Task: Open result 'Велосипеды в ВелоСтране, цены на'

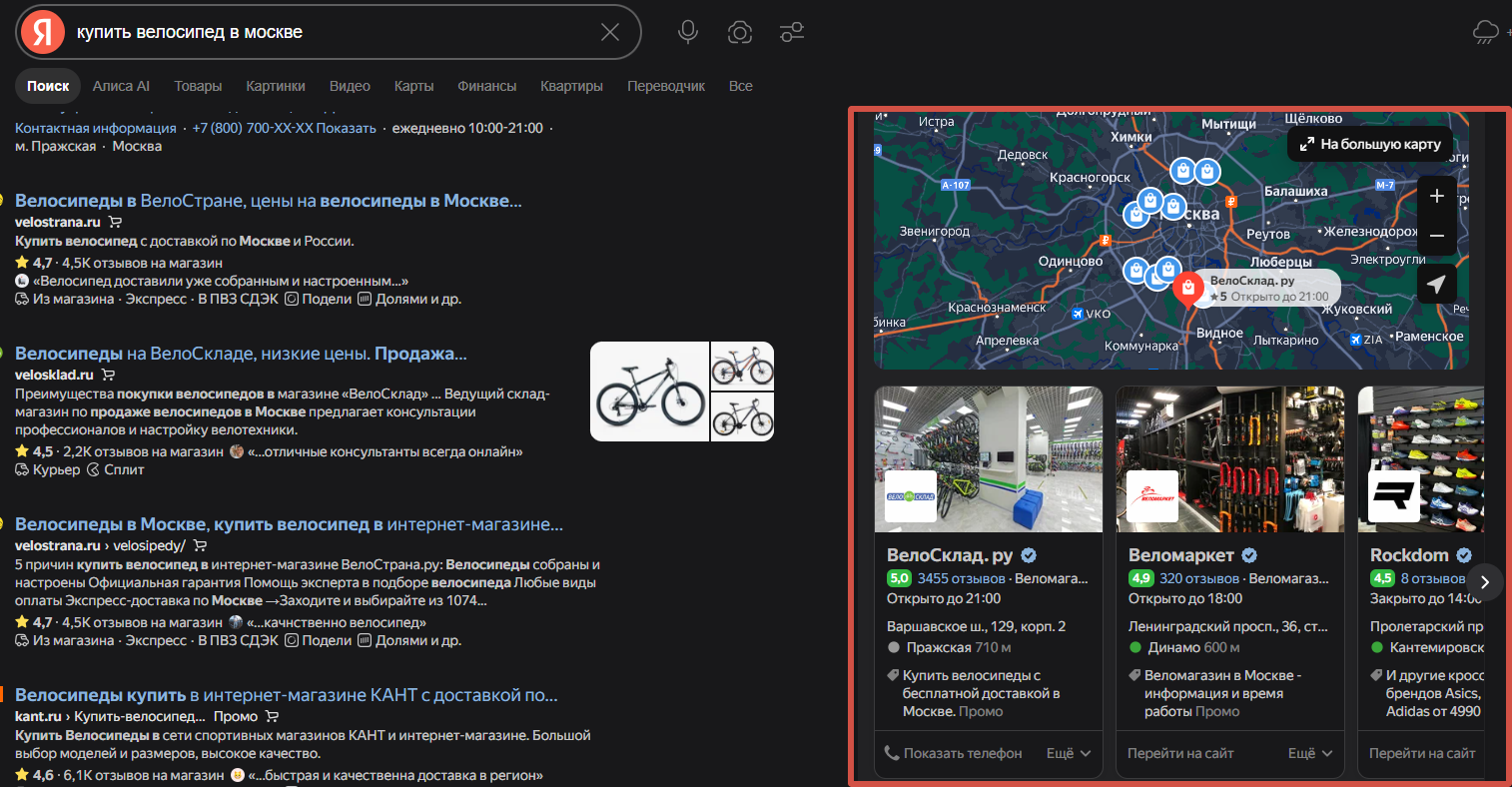Action: [x=269, y=201]
